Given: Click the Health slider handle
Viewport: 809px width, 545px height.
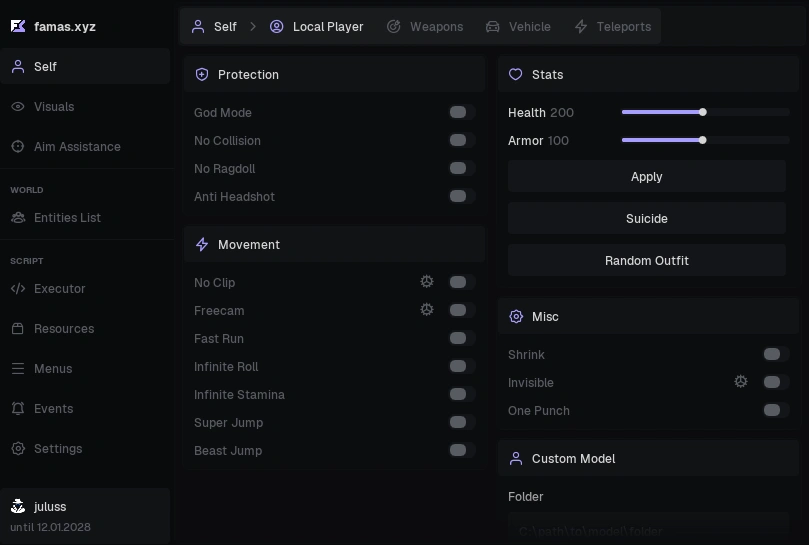Looking at the screenshot, I should pyautogui.click(x=703, y=112).
